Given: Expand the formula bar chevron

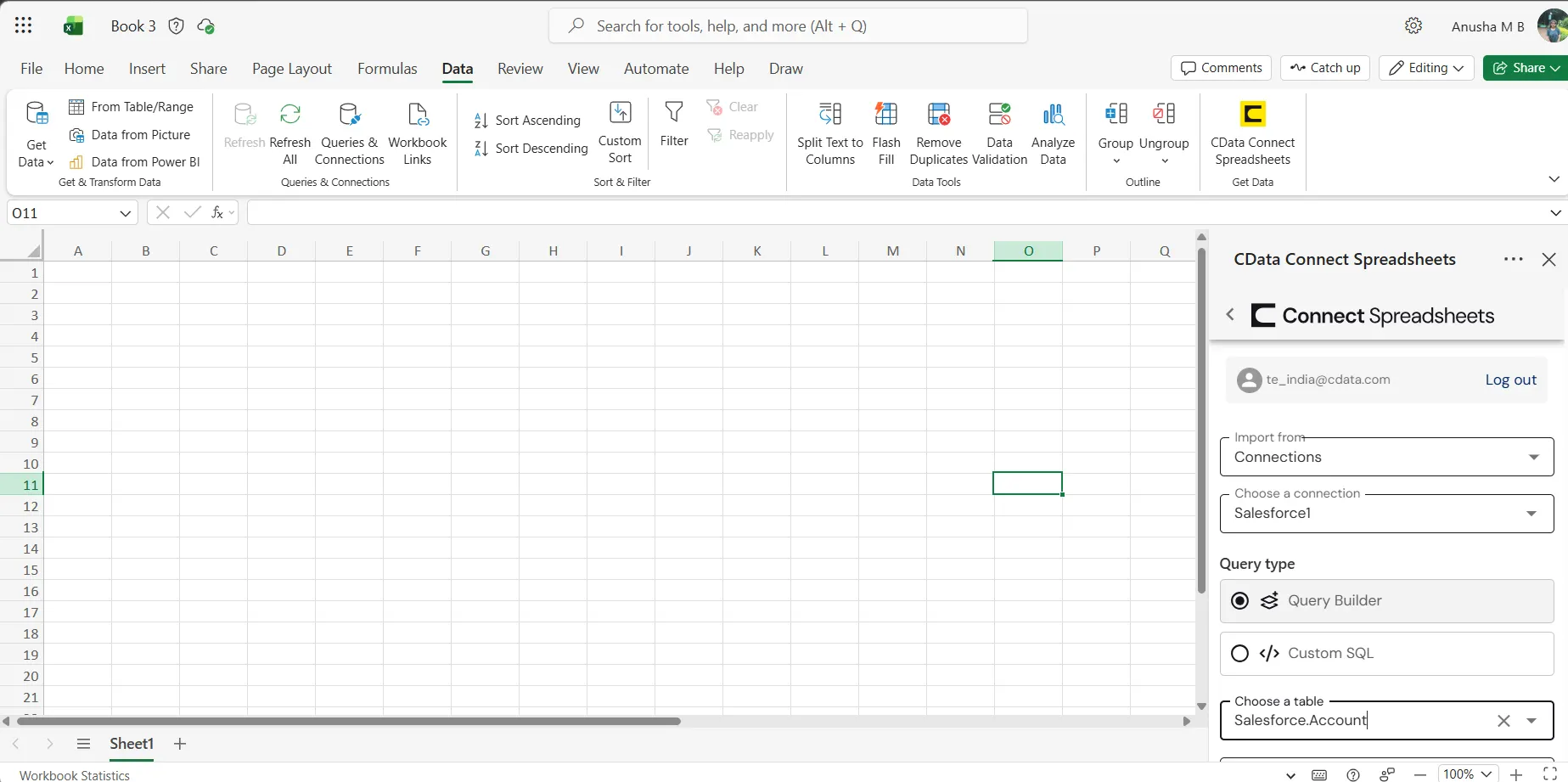Looking at the screenshot, I should click(1555, 213).
